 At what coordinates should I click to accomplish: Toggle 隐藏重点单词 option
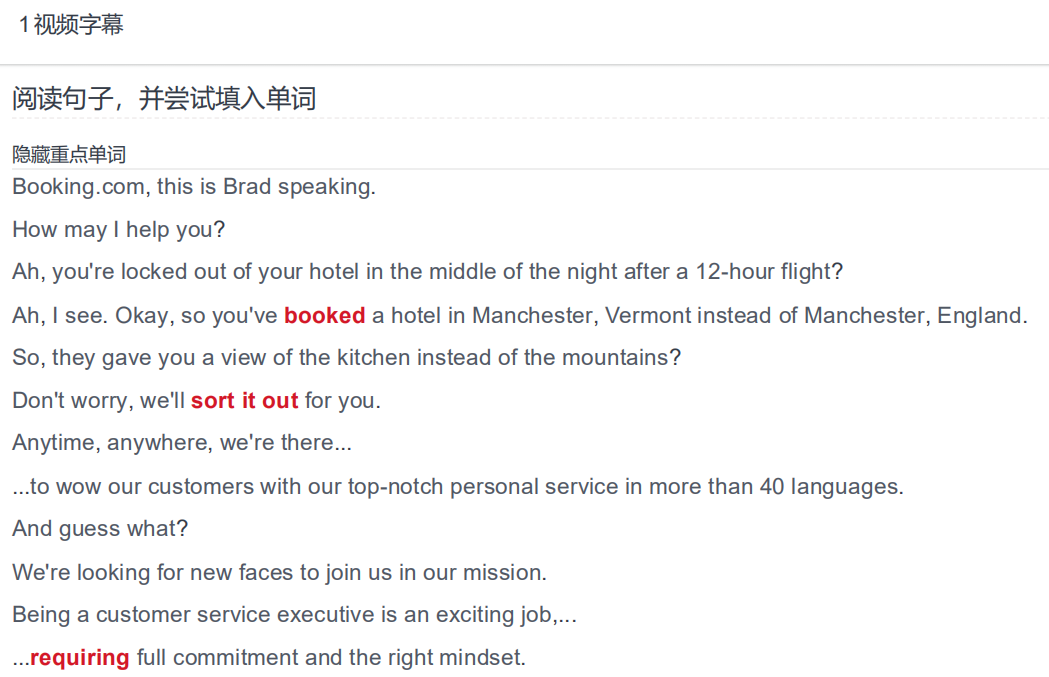point(69,155)
